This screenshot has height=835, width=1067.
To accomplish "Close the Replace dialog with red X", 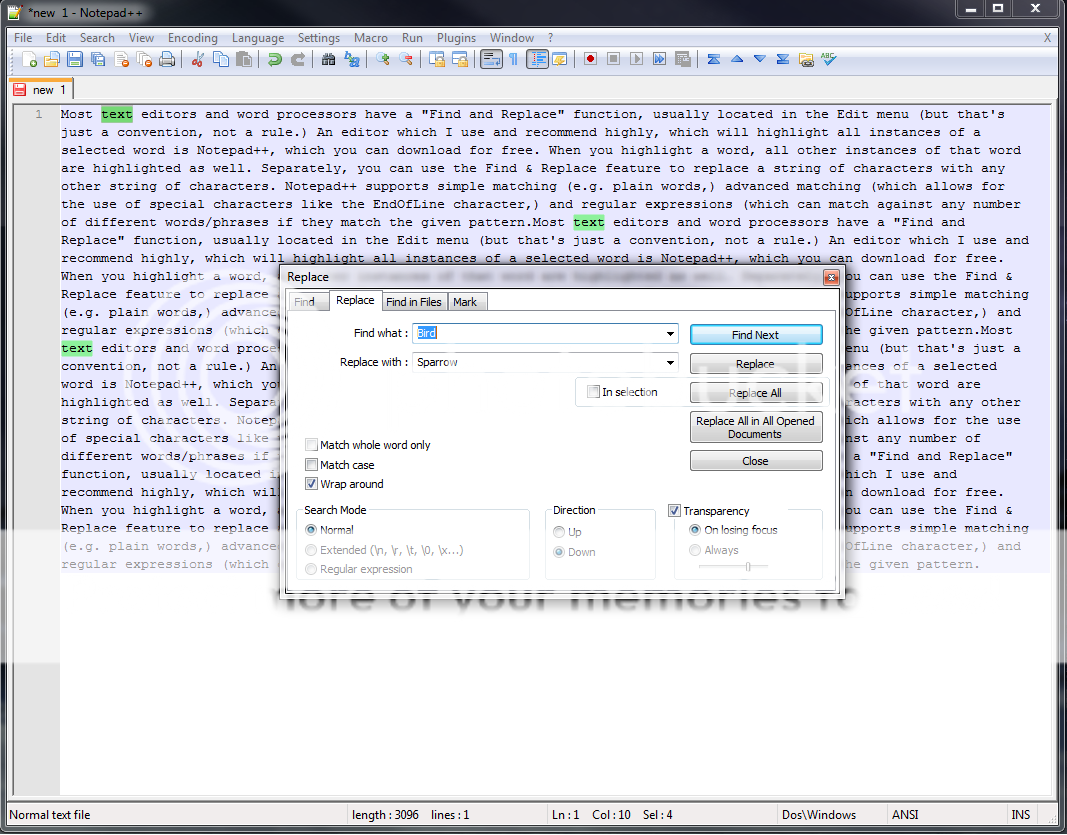I will point(830,277).
